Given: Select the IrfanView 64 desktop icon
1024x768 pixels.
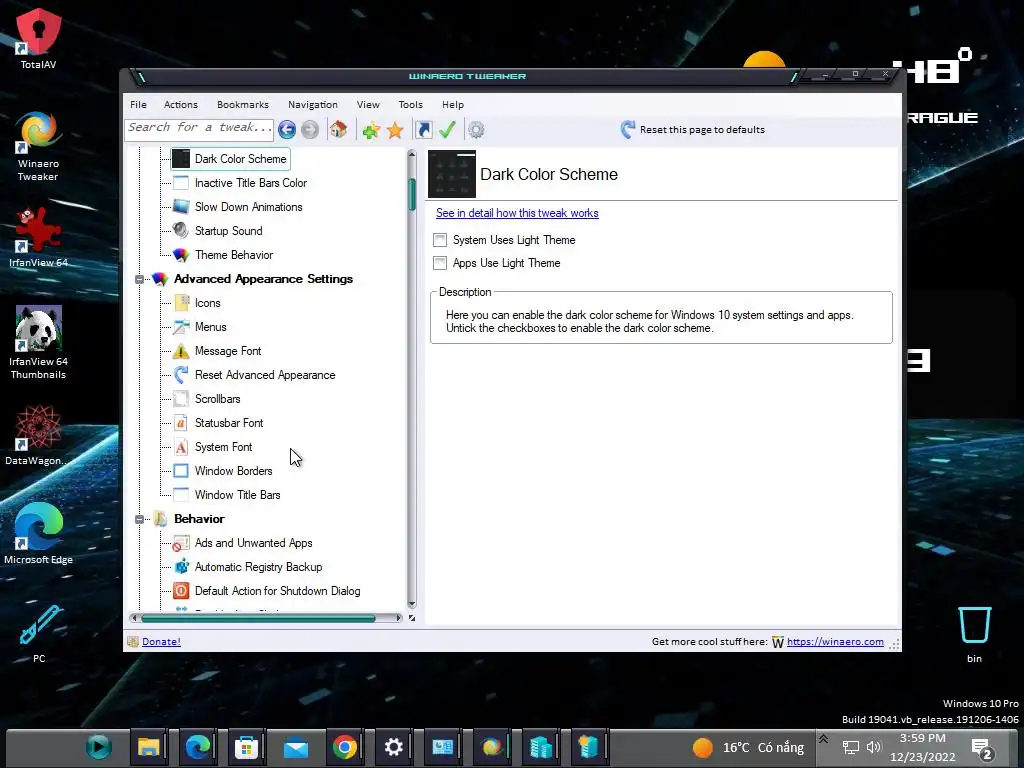Looking at the screenshot, I should click(x=39, y=236).
